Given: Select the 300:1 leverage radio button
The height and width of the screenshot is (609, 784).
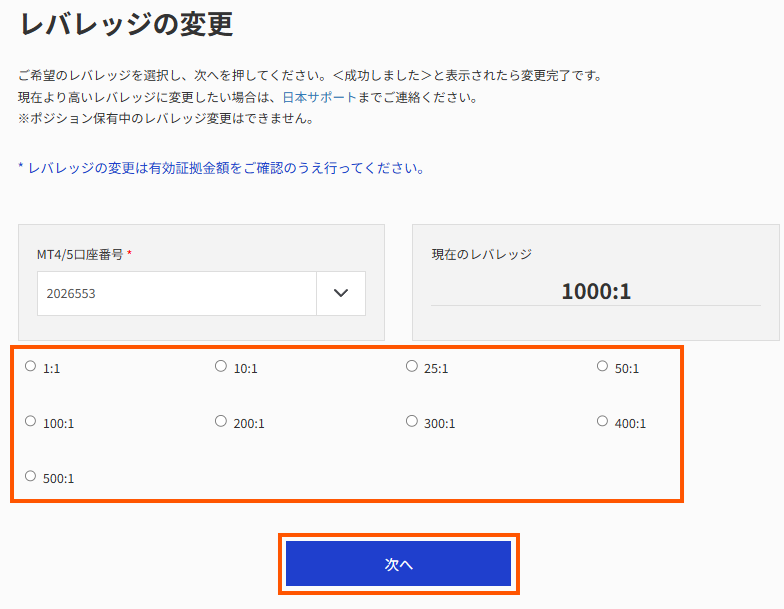Looking at the screenshot, I should pyautogui.click(x=412, y=421).
